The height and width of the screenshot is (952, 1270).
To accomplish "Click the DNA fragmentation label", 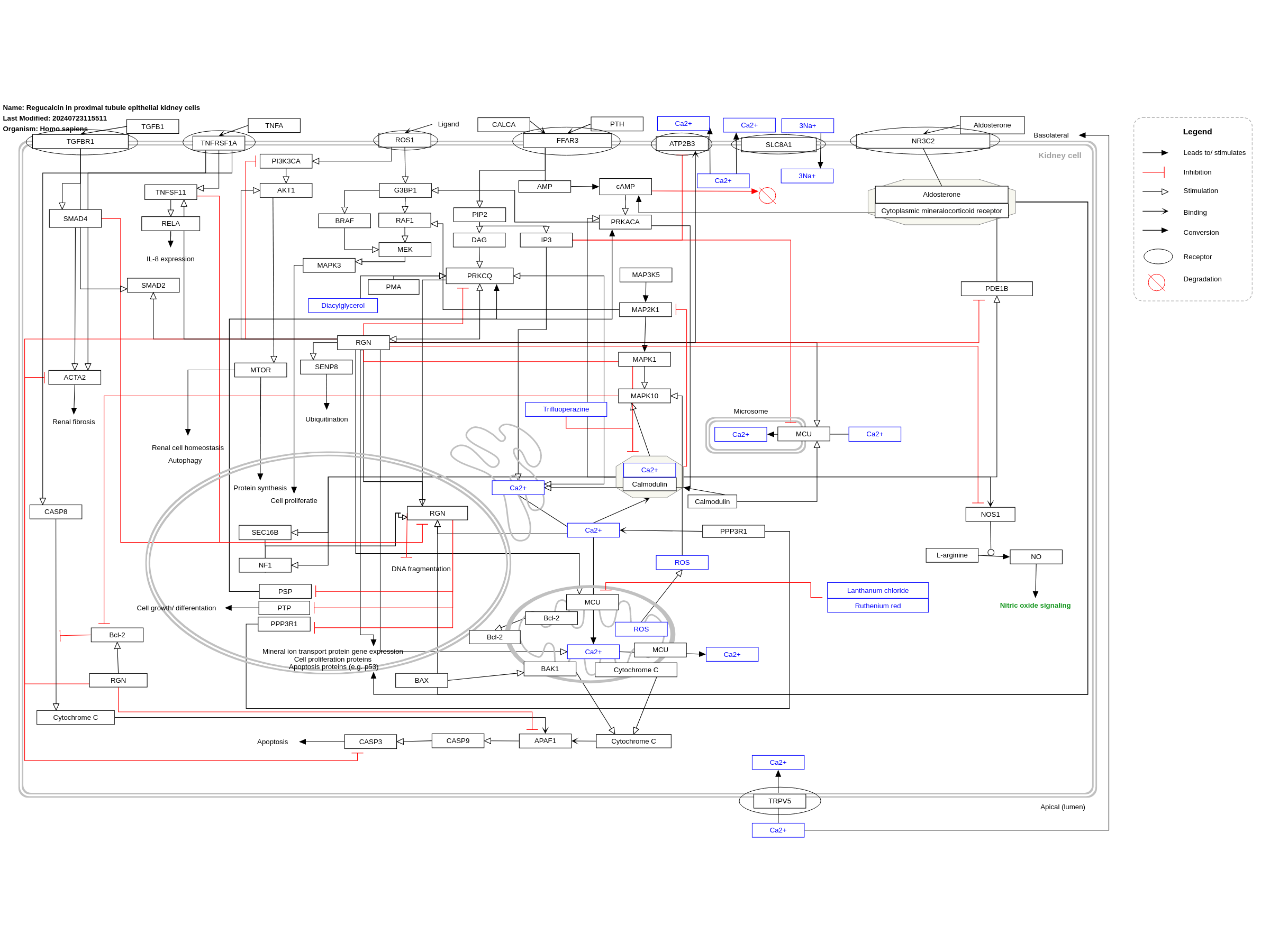I will click(421, 569).
